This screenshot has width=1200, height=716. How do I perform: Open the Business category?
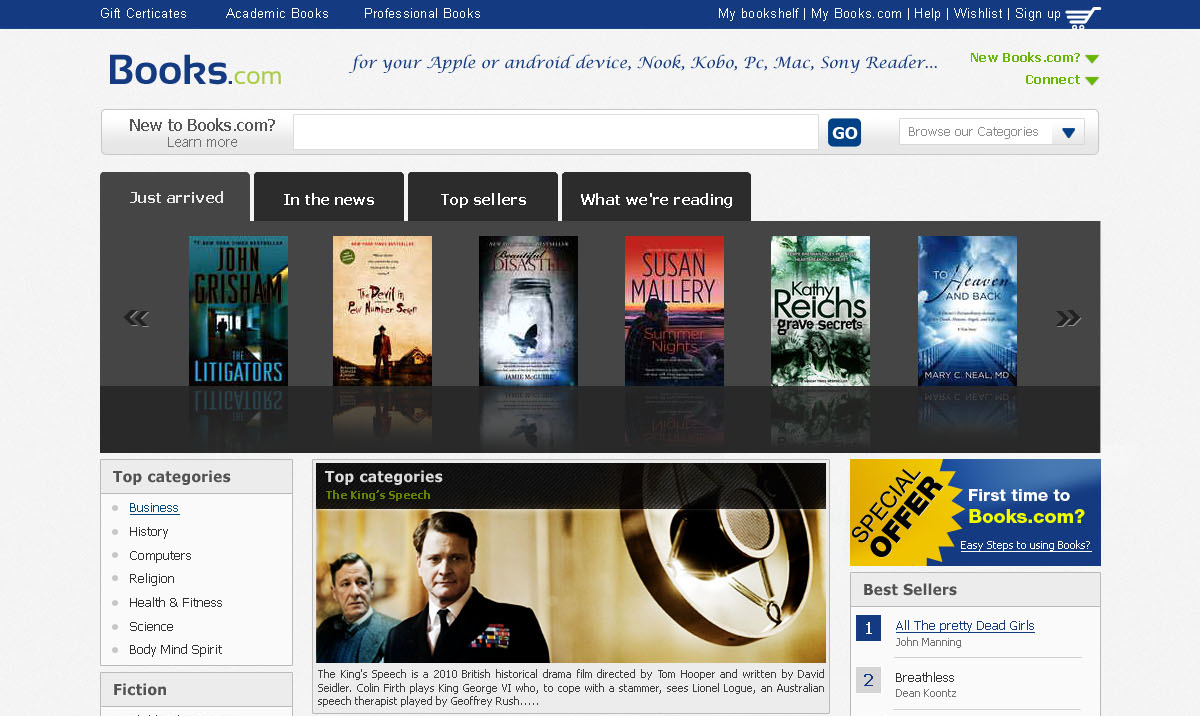click(x=154, y=508)
